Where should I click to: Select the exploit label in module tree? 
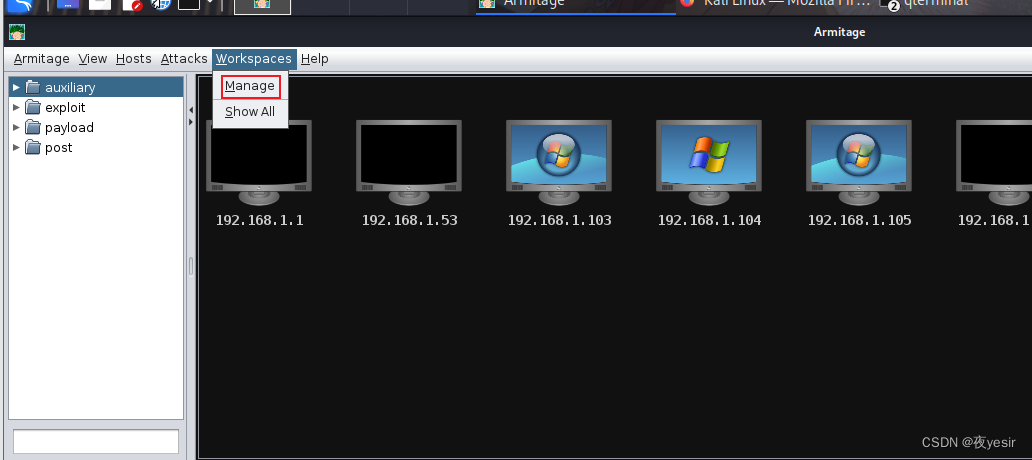65,107
